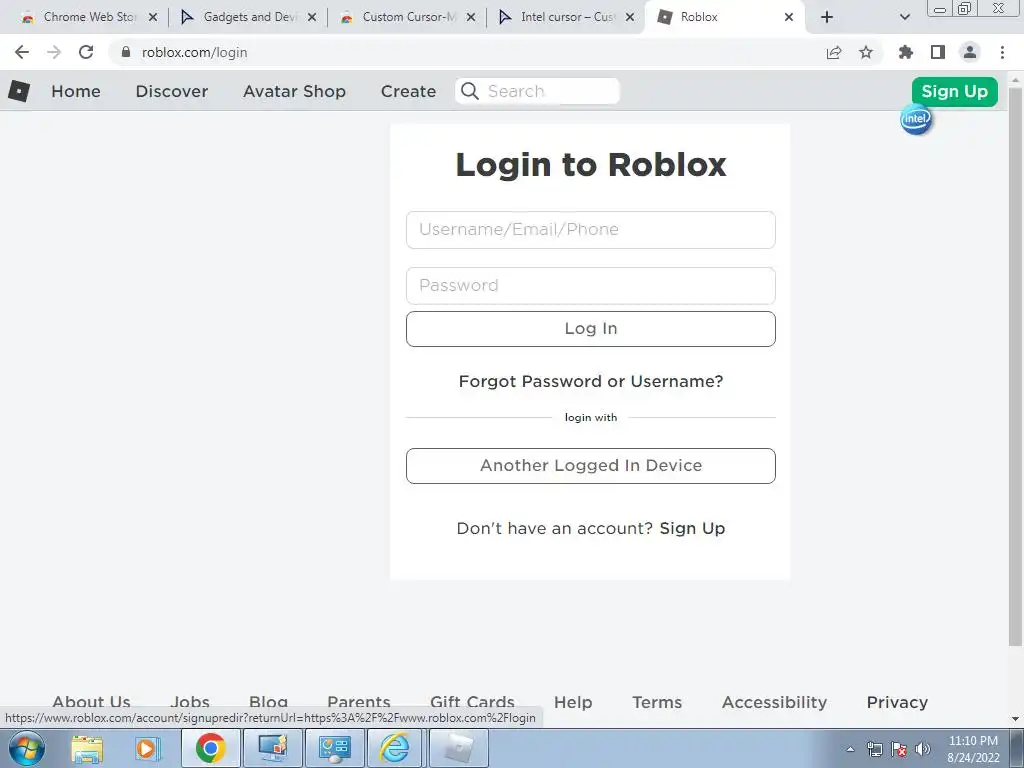Click Another Logged In Device button
The height and width of the screenshot is (768, 1024).
click(x=590, y=466)
